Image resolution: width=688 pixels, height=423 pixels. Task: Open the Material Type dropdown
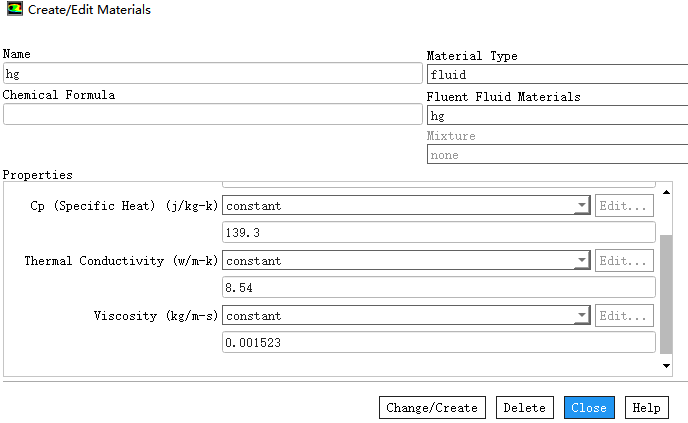click(x=556, y=74)
